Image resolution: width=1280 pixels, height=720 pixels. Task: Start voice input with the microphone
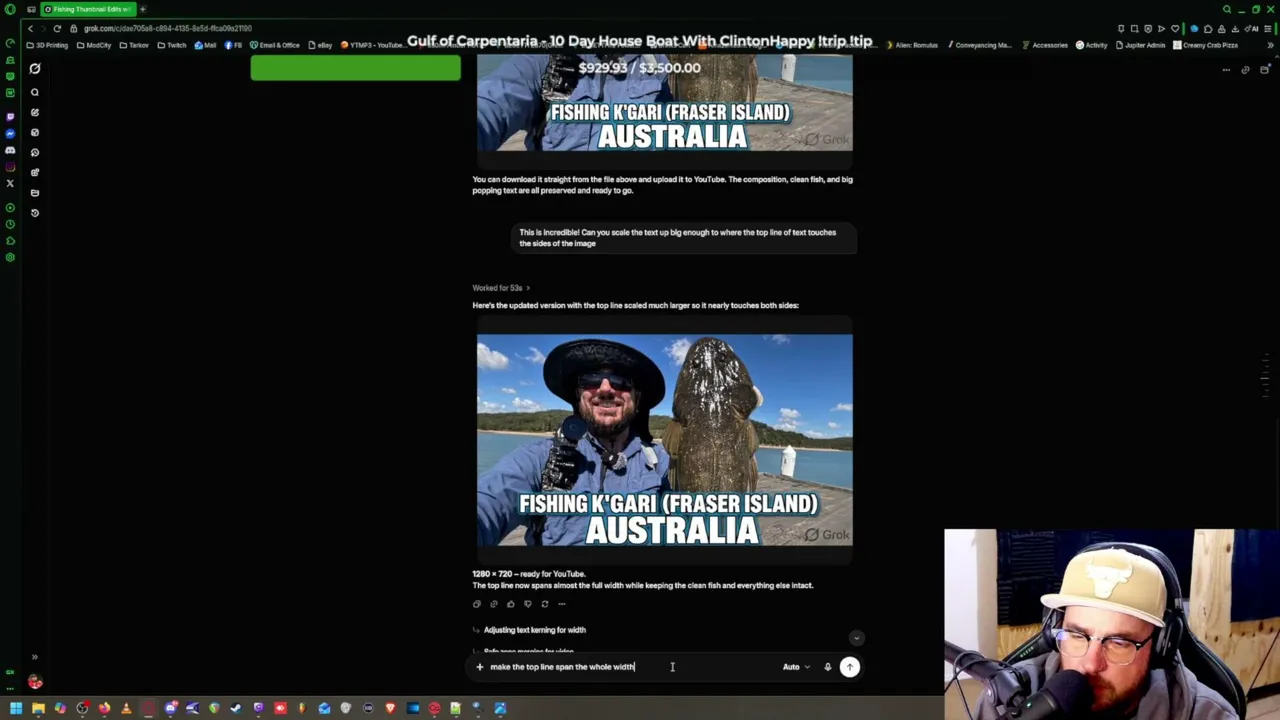(827, 667)
